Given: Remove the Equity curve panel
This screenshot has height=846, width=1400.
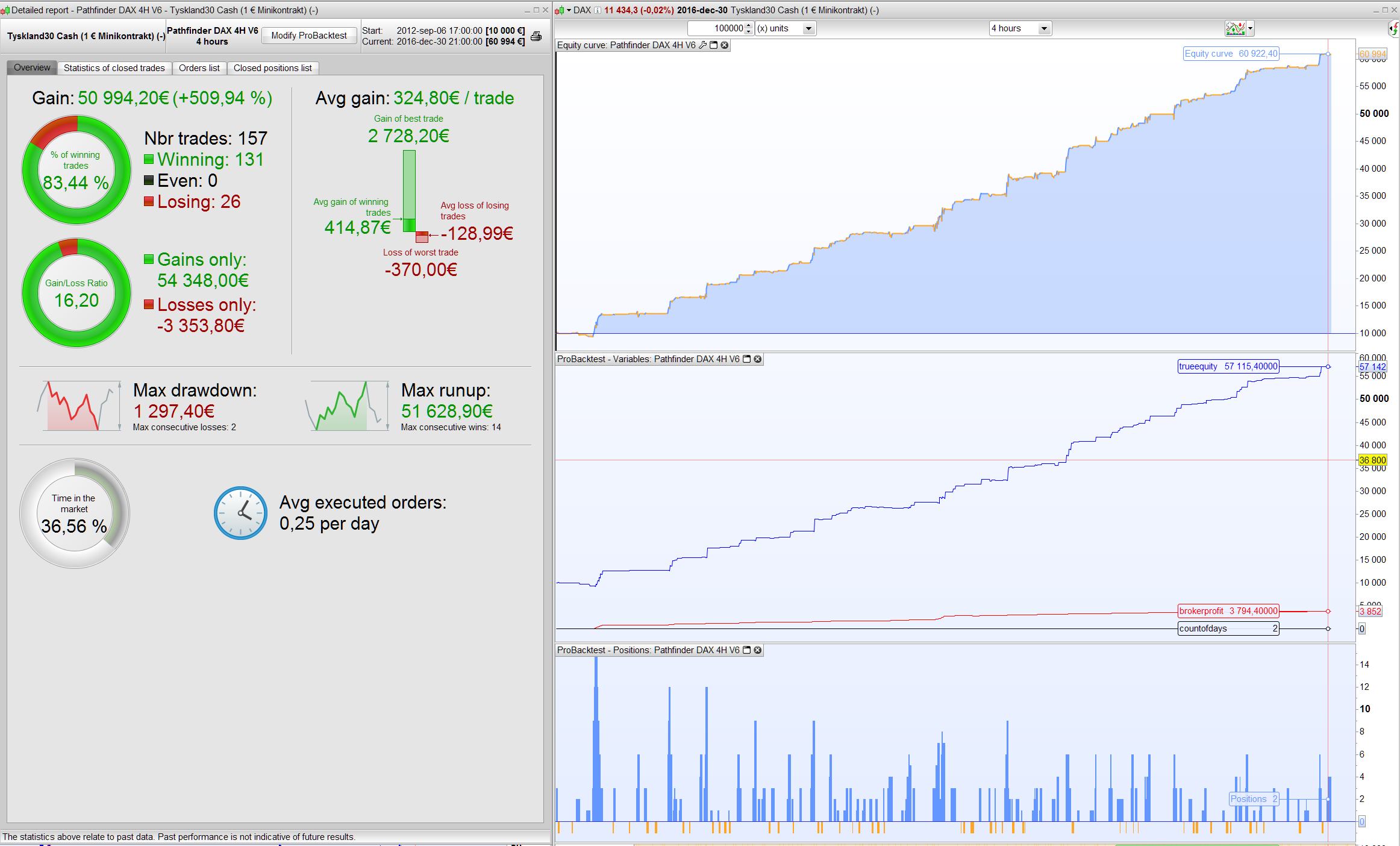Looking at the screenshot, I should tap(725, 45).
